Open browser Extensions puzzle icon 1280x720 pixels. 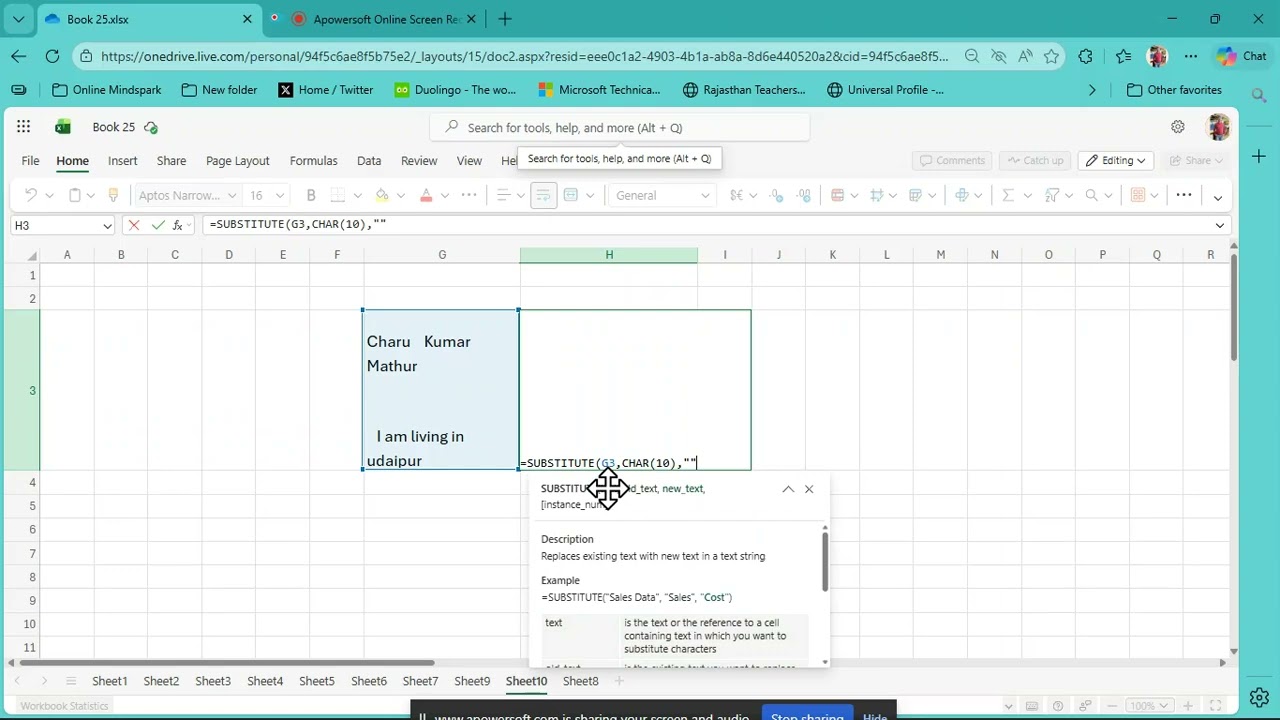(x=1086, y=57)
